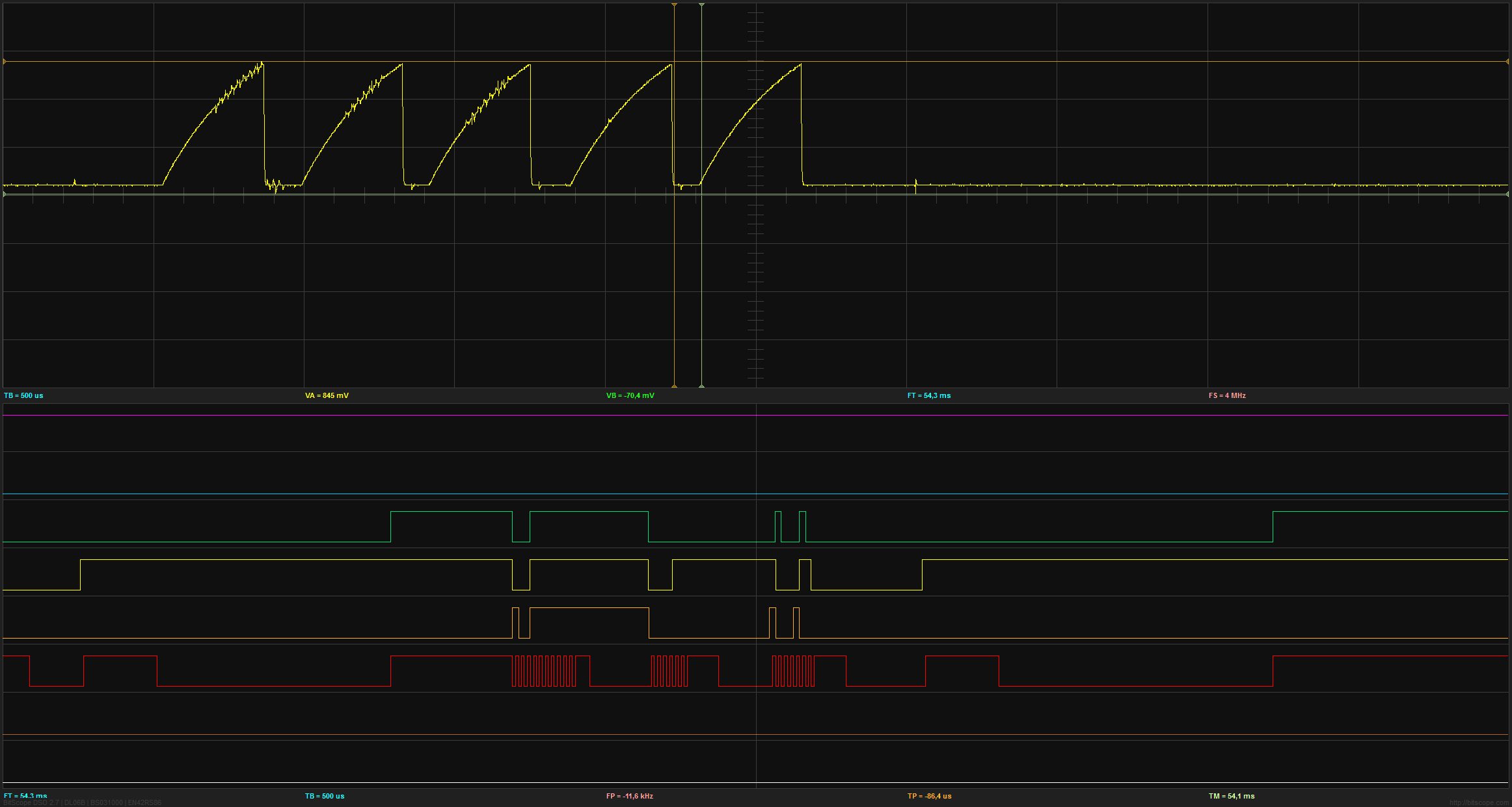The height and width of the screenshot is (807, 1512).
Task: Grab the green vertical time cursor's top handle
Action: (x=701, y=5)
